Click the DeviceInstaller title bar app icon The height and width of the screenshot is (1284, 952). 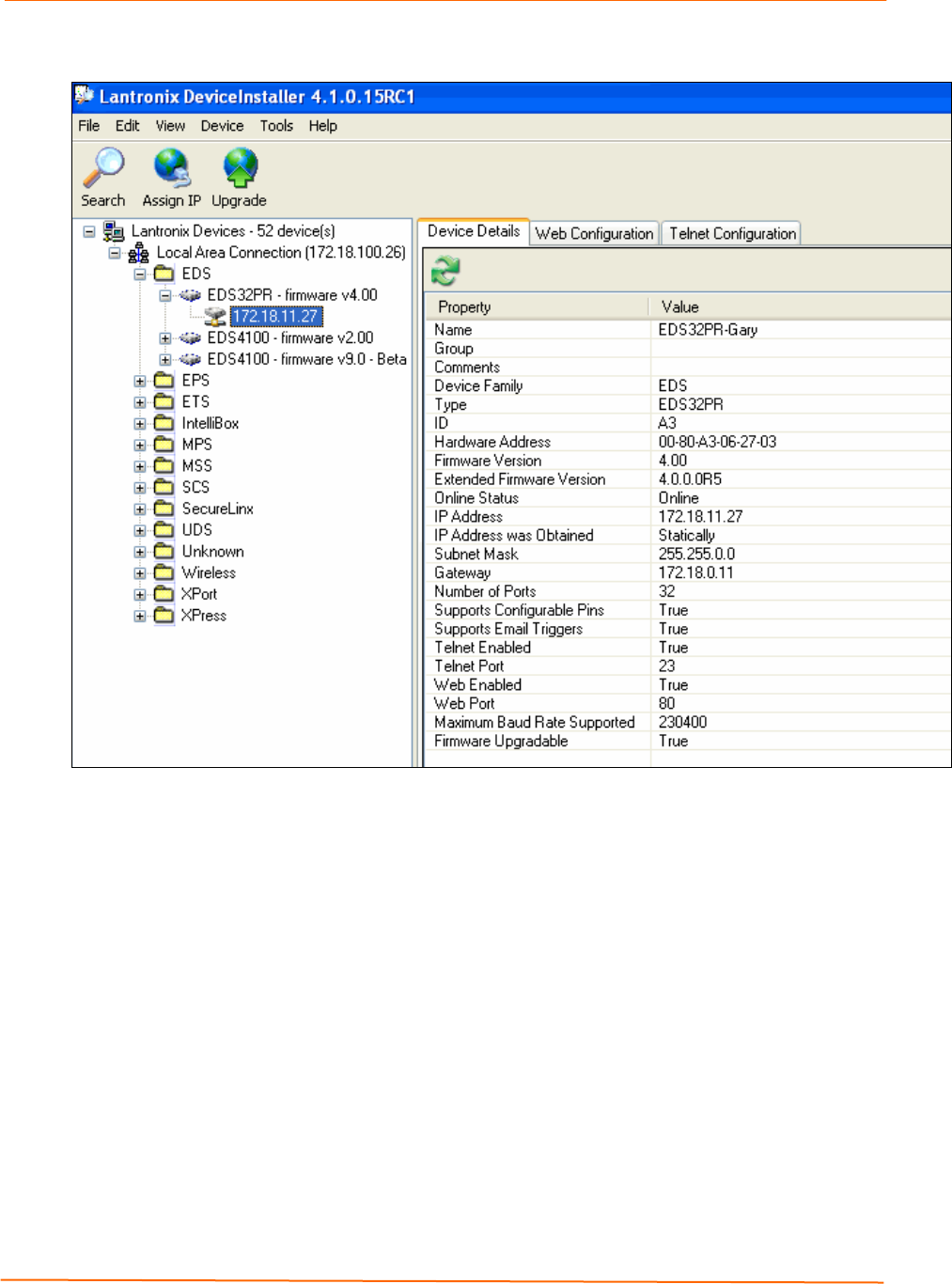tap(85, 96)
